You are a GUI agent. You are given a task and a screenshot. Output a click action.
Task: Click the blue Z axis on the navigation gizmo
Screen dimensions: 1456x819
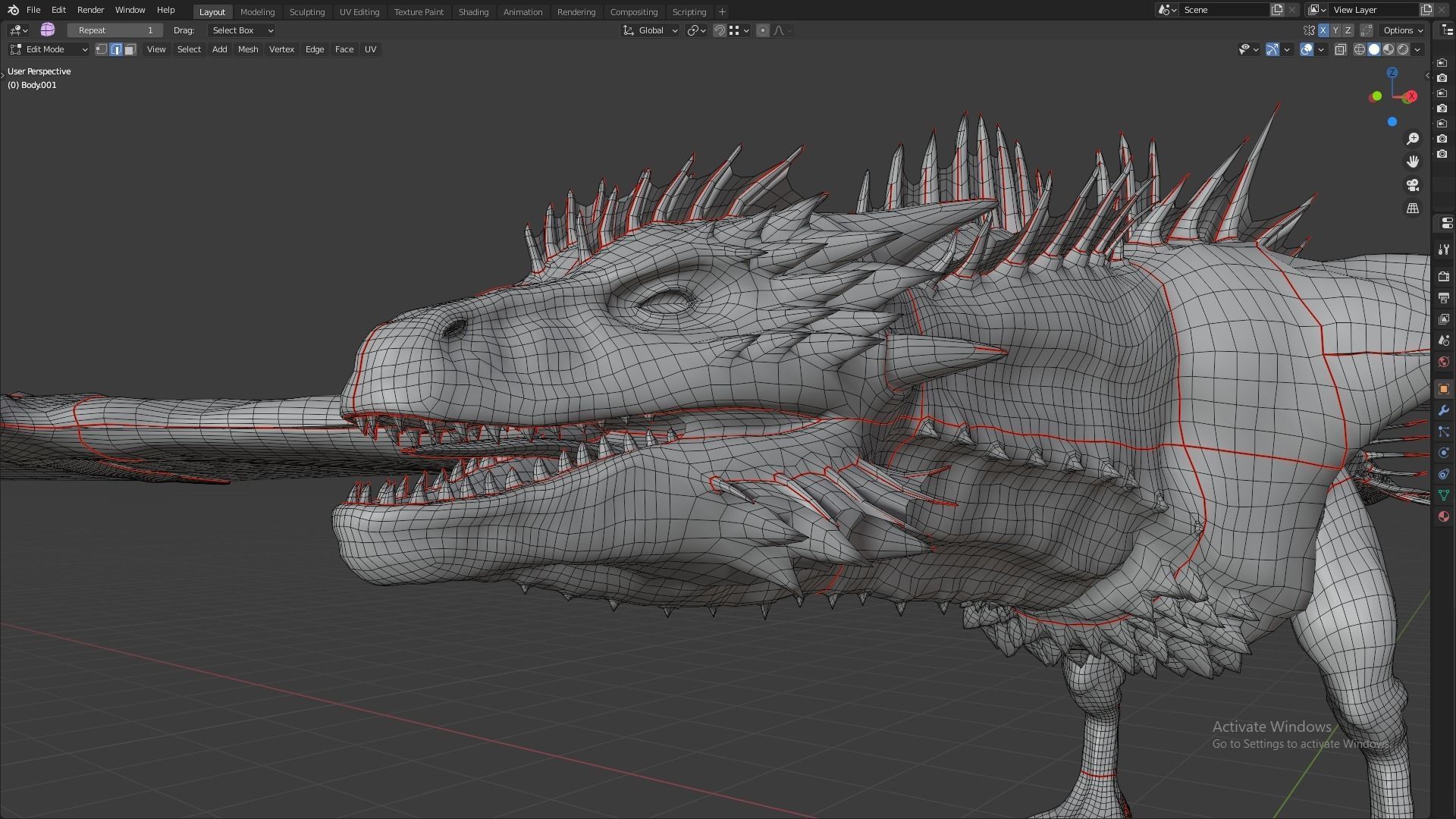(1392, 72)
